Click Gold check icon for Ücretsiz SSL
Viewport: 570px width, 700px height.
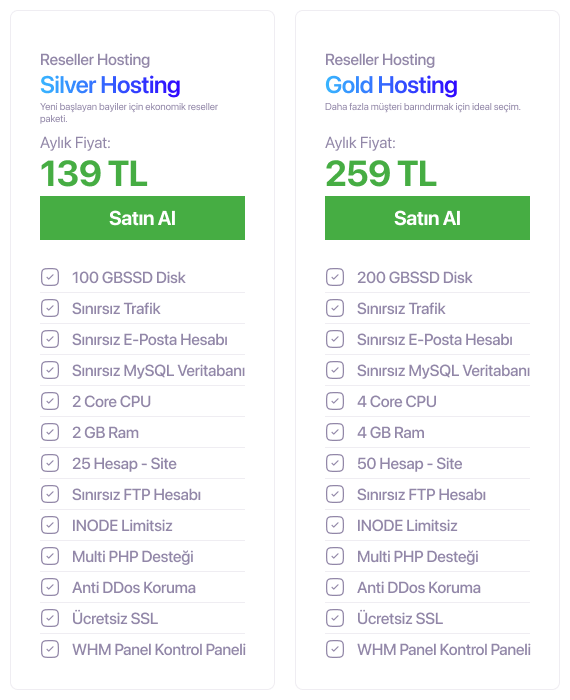click(335, 618)
